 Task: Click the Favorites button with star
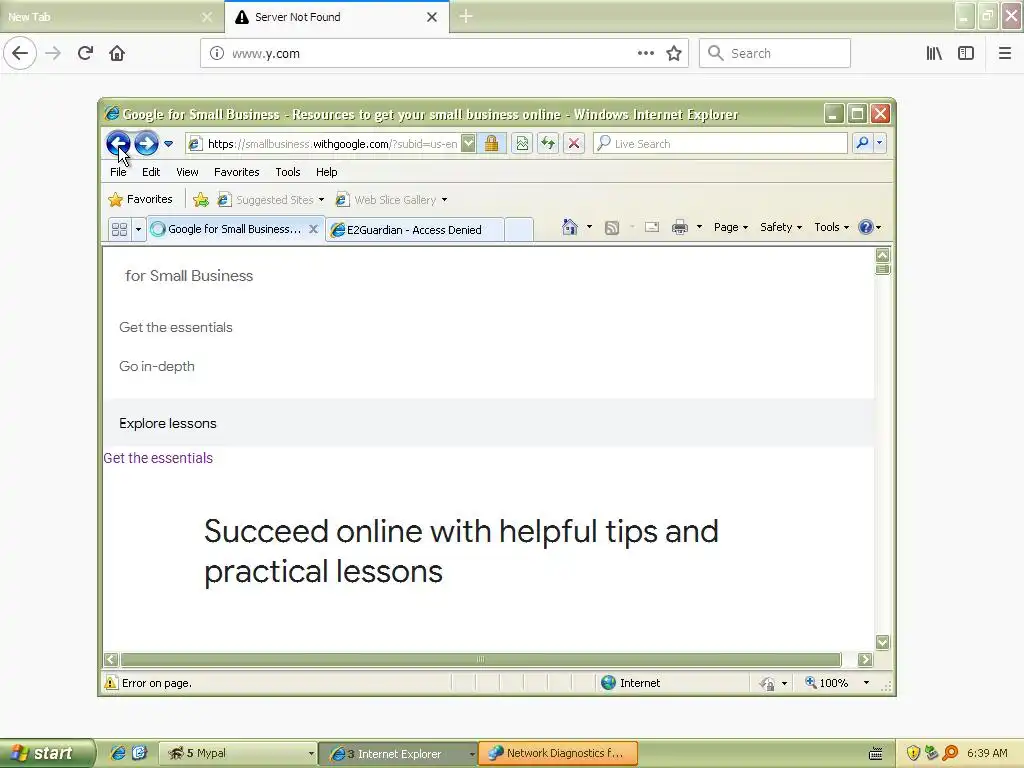(x=140, y=199)
